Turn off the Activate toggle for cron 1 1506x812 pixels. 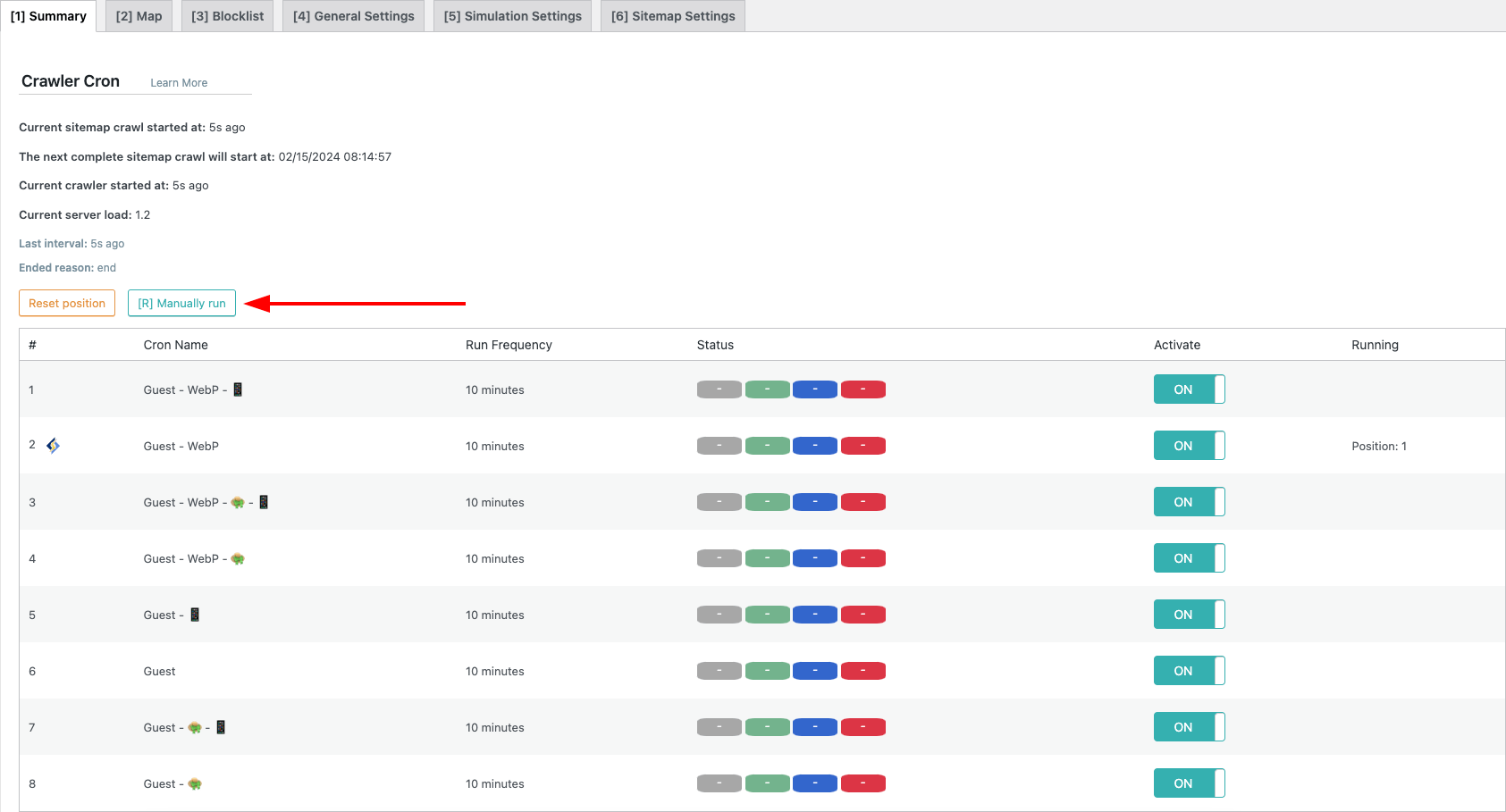pos(1189,389)
